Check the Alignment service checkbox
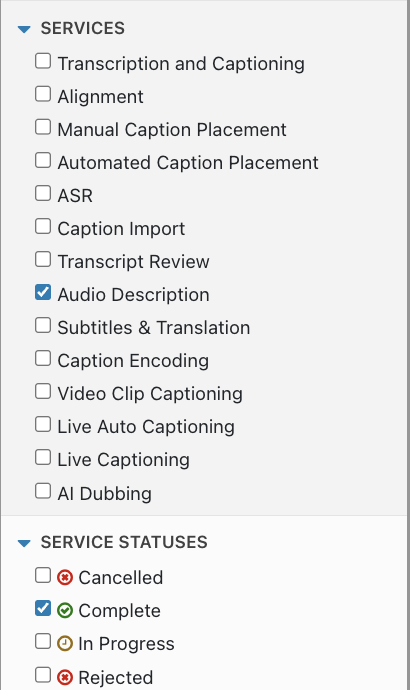 43,94
